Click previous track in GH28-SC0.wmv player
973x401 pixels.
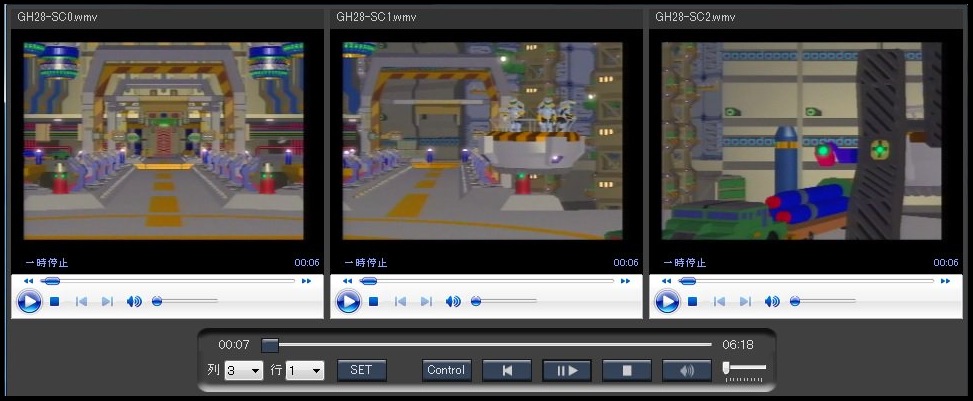81,302
